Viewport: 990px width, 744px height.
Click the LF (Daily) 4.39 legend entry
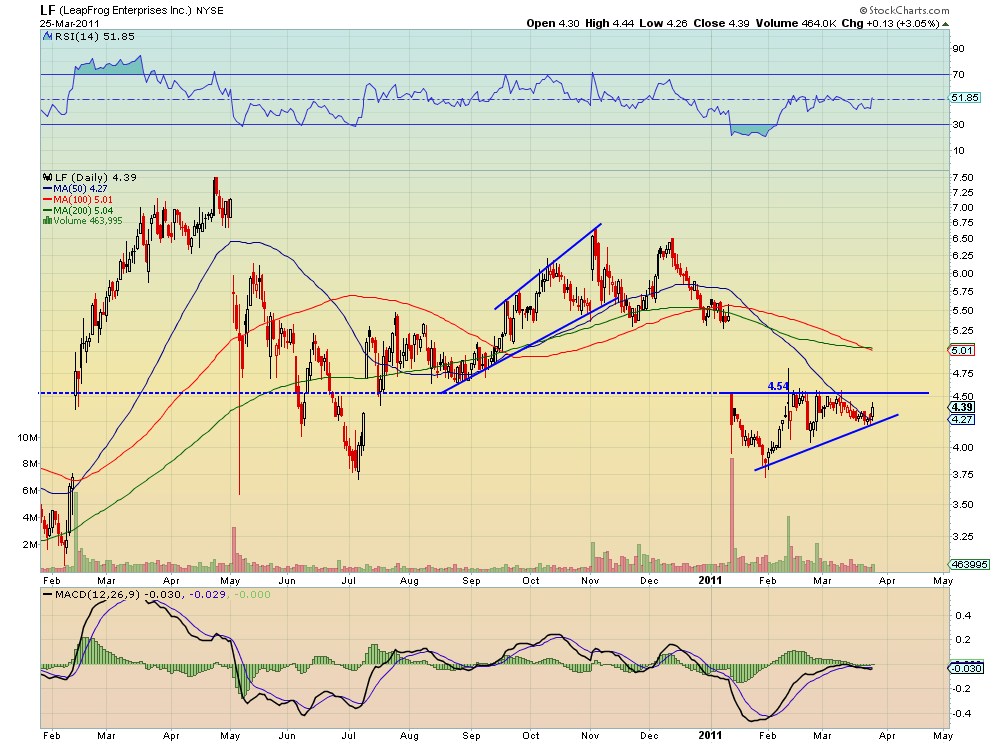tap(95, 177)
